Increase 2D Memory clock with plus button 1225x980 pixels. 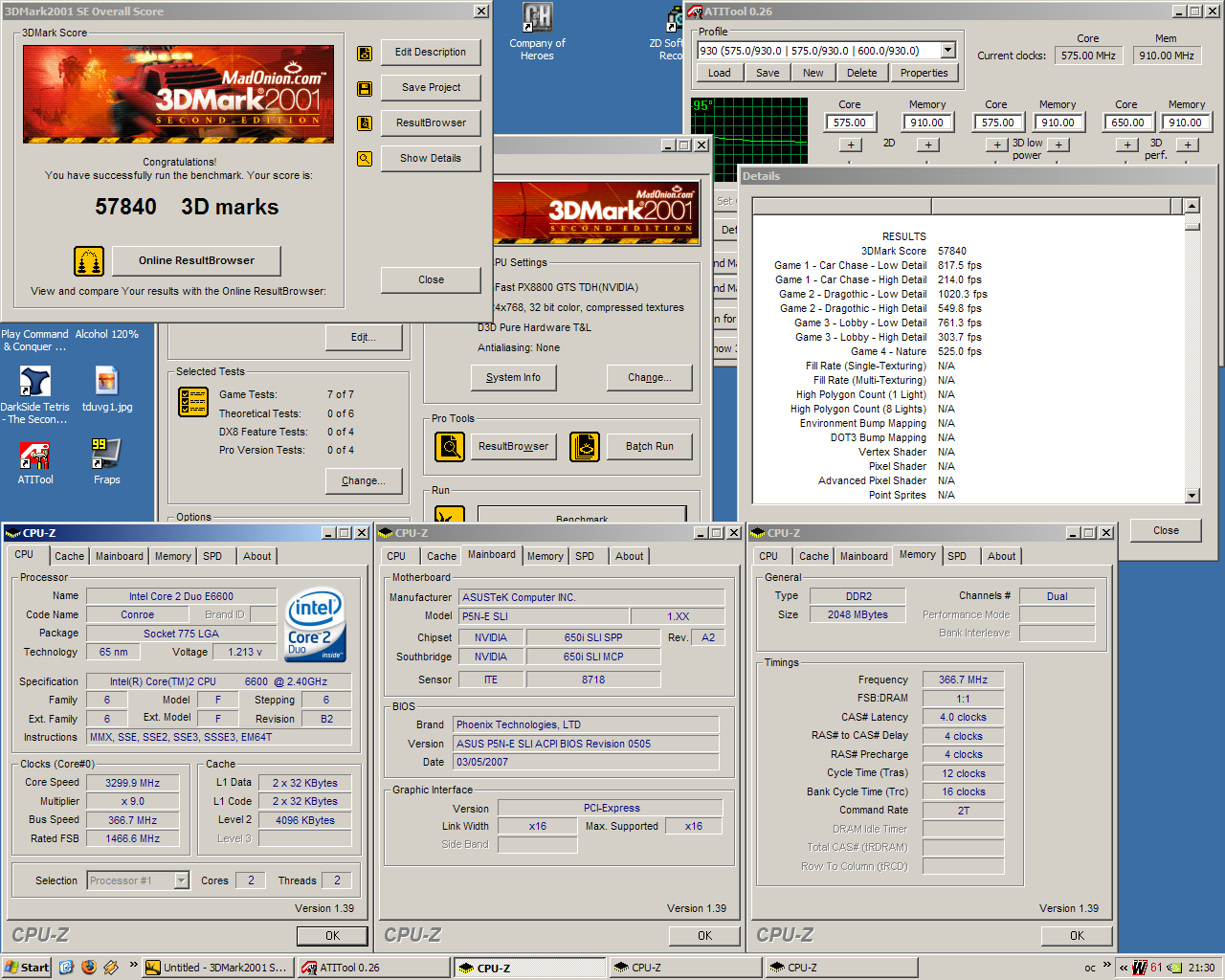pyautogui.click(x=927, y=145)
